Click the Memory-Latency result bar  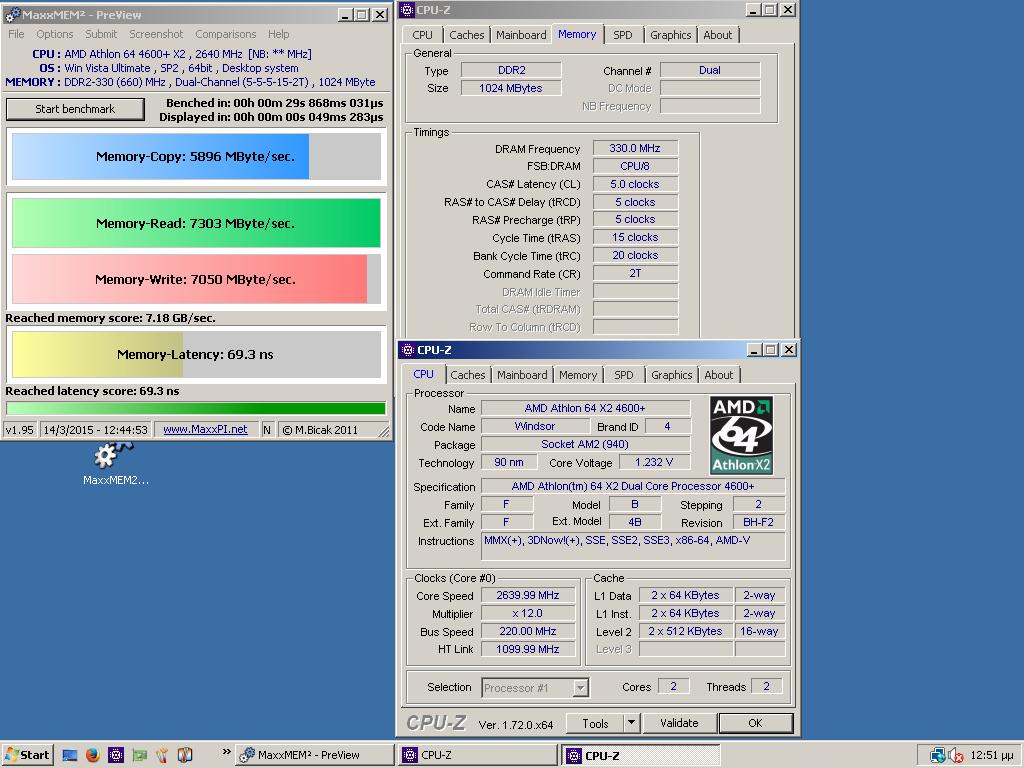(x=196, y=355)
